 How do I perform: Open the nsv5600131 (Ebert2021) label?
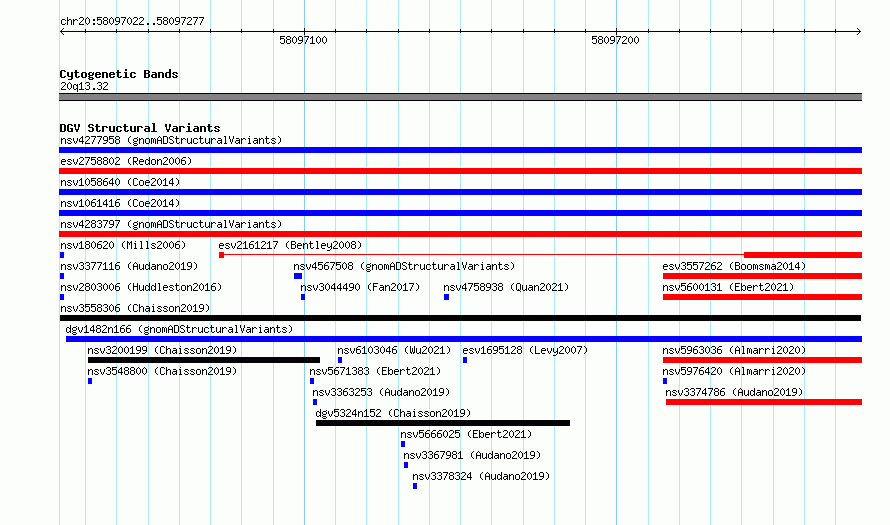pos(728,287)
